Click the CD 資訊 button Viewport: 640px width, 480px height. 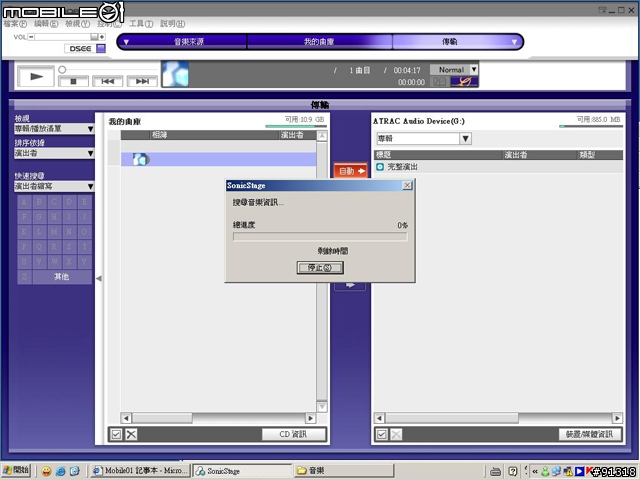[x=293, y=434]
